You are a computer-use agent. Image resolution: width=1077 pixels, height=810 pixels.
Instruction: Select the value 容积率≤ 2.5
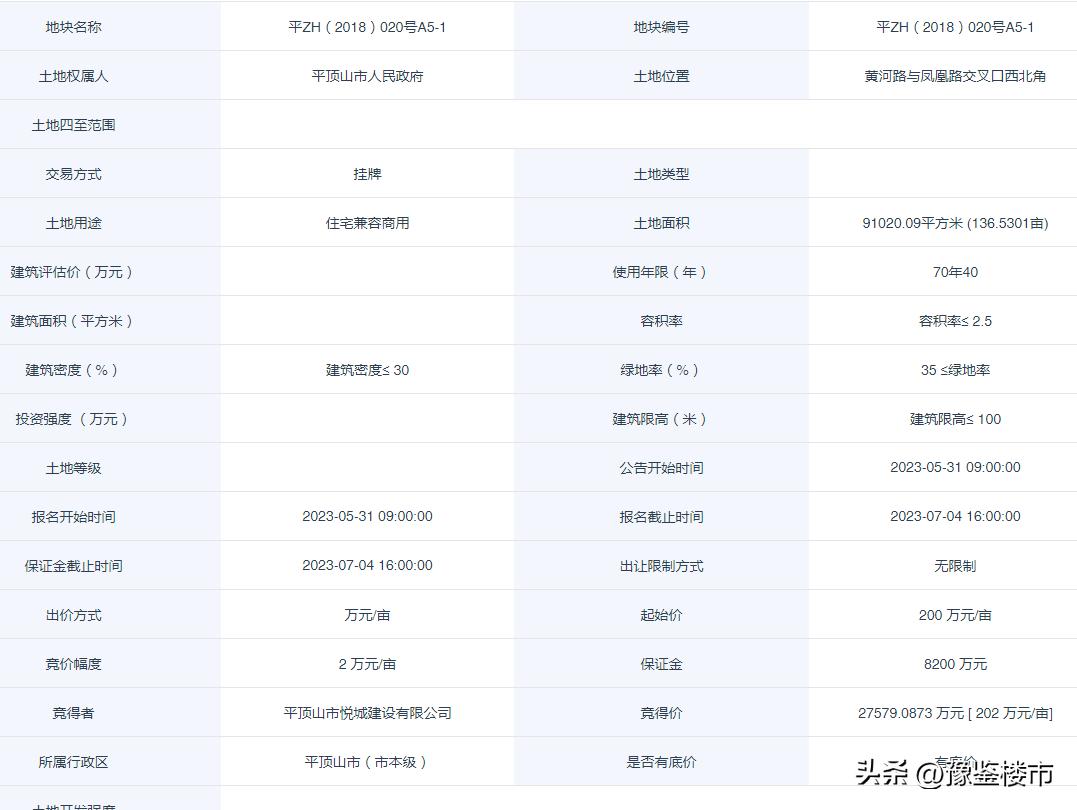click(x=955, y=321)
